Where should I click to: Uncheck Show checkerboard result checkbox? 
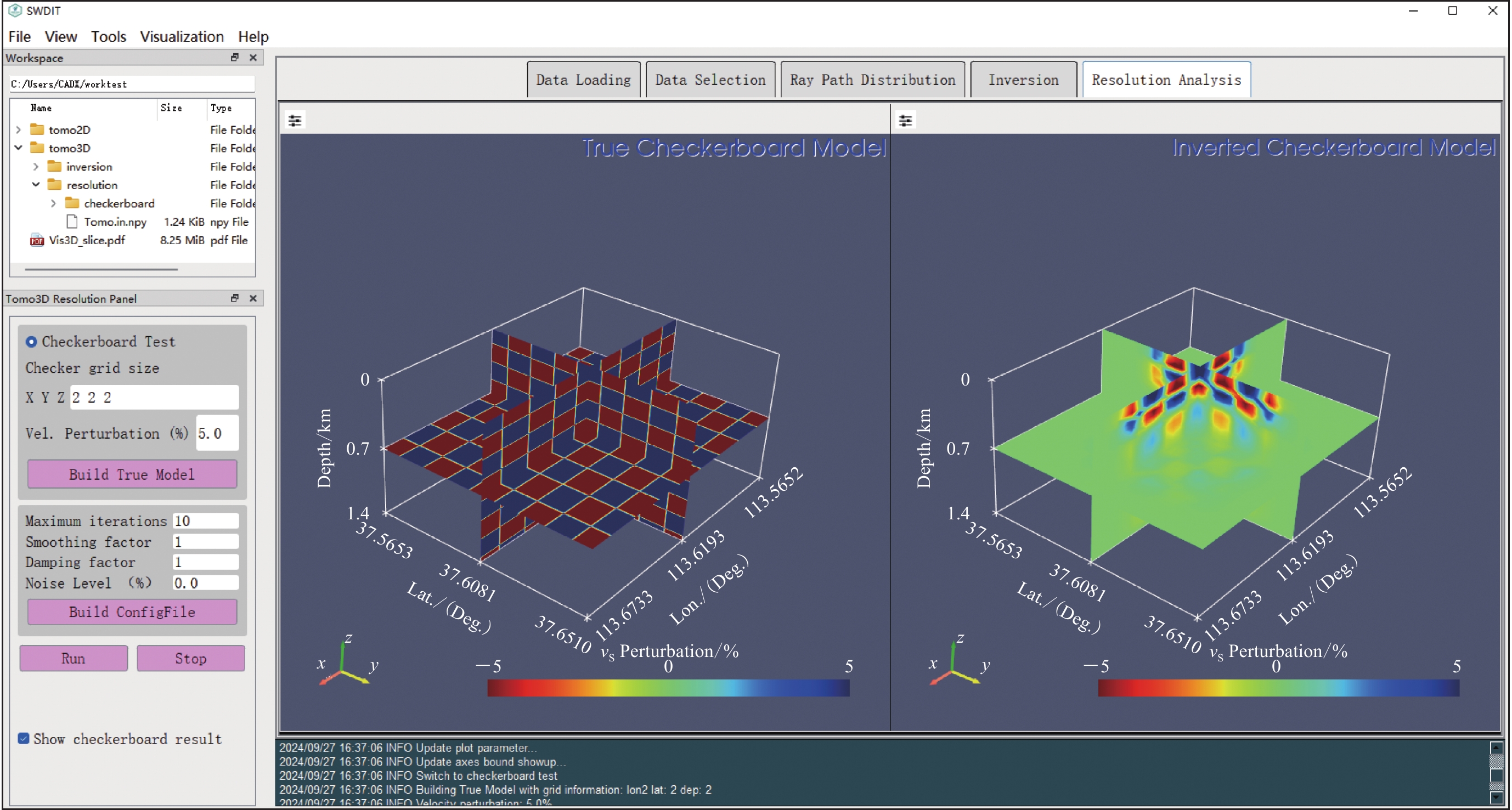[x=24, y=738]
